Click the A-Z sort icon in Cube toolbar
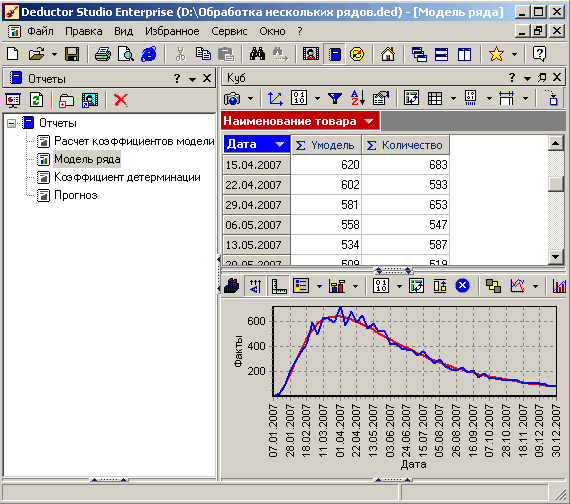Screen dimensions: 570x504 [x=357, y=98]
